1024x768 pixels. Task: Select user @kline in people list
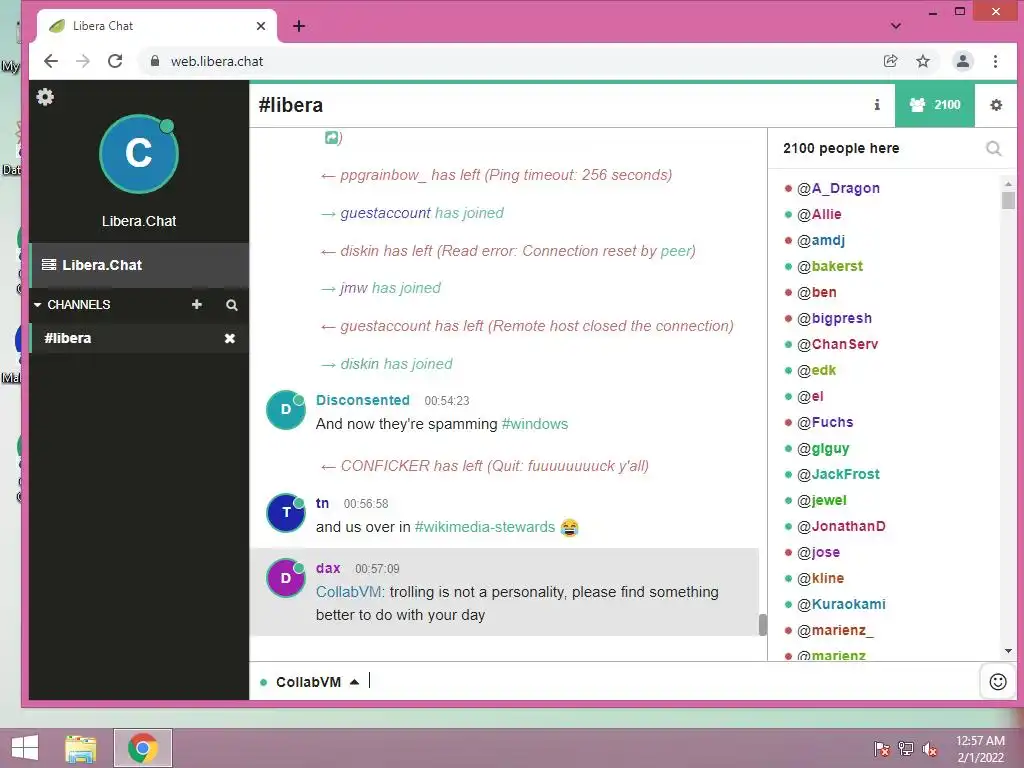click(x=820, y=579)
